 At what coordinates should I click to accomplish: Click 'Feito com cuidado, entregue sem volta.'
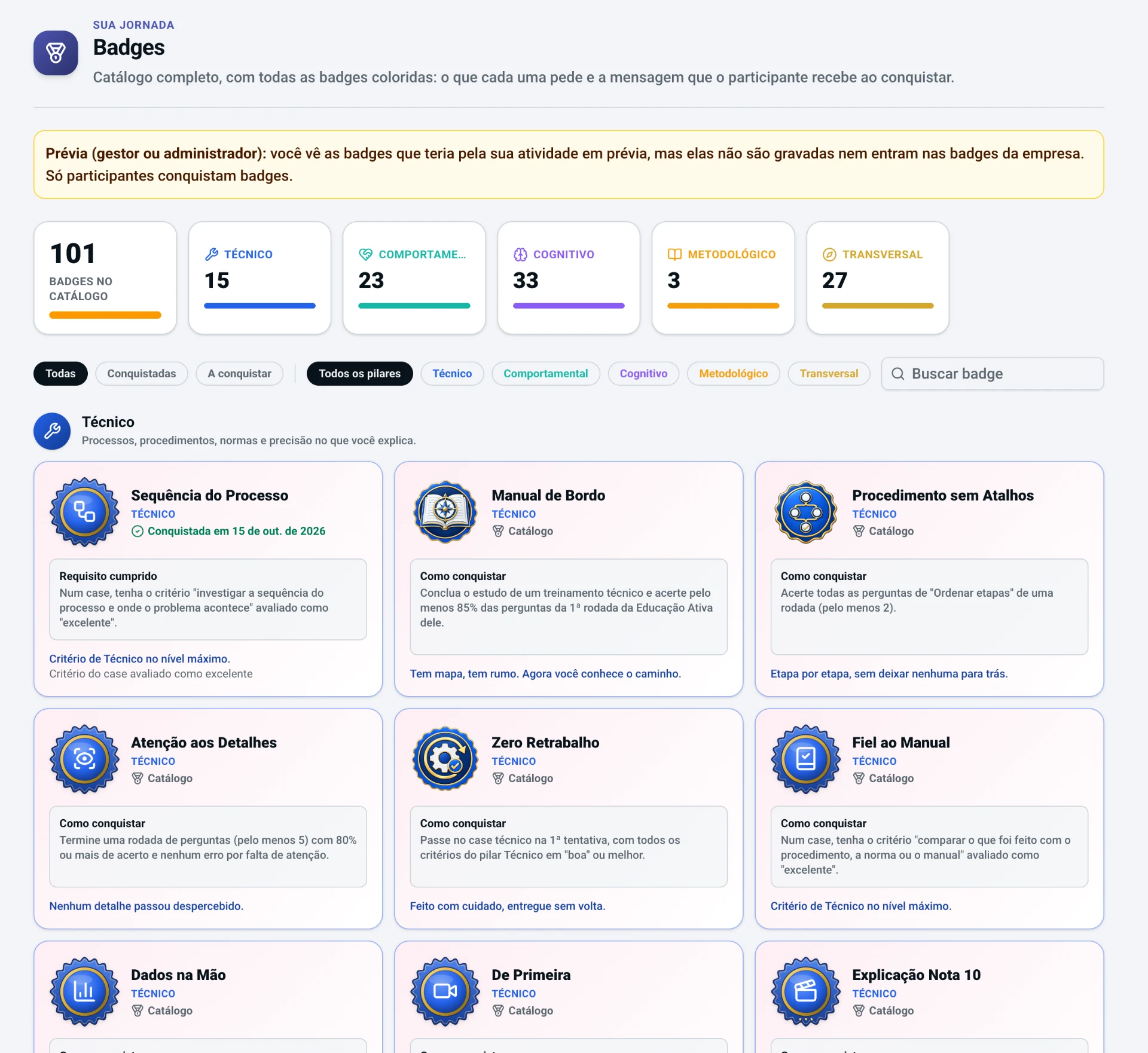[x=507, y=907]
